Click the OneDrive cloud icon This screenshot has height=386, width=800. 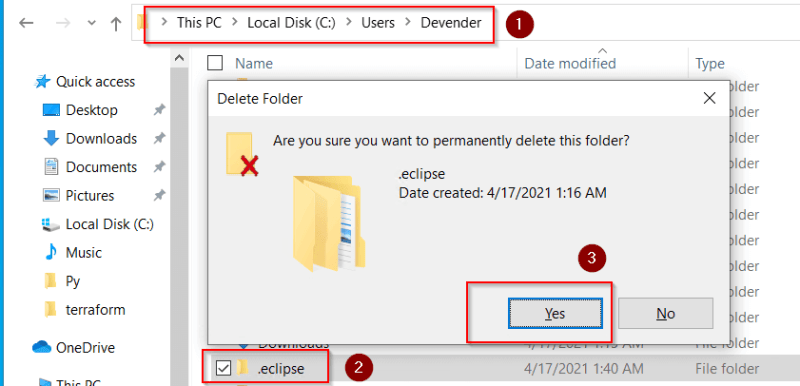(x=42, y=347)
